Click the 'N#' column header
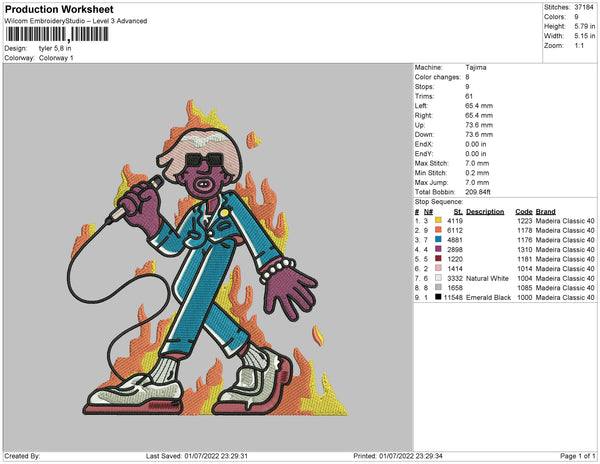This screenshot has width=600, height=464. [428, 212]
